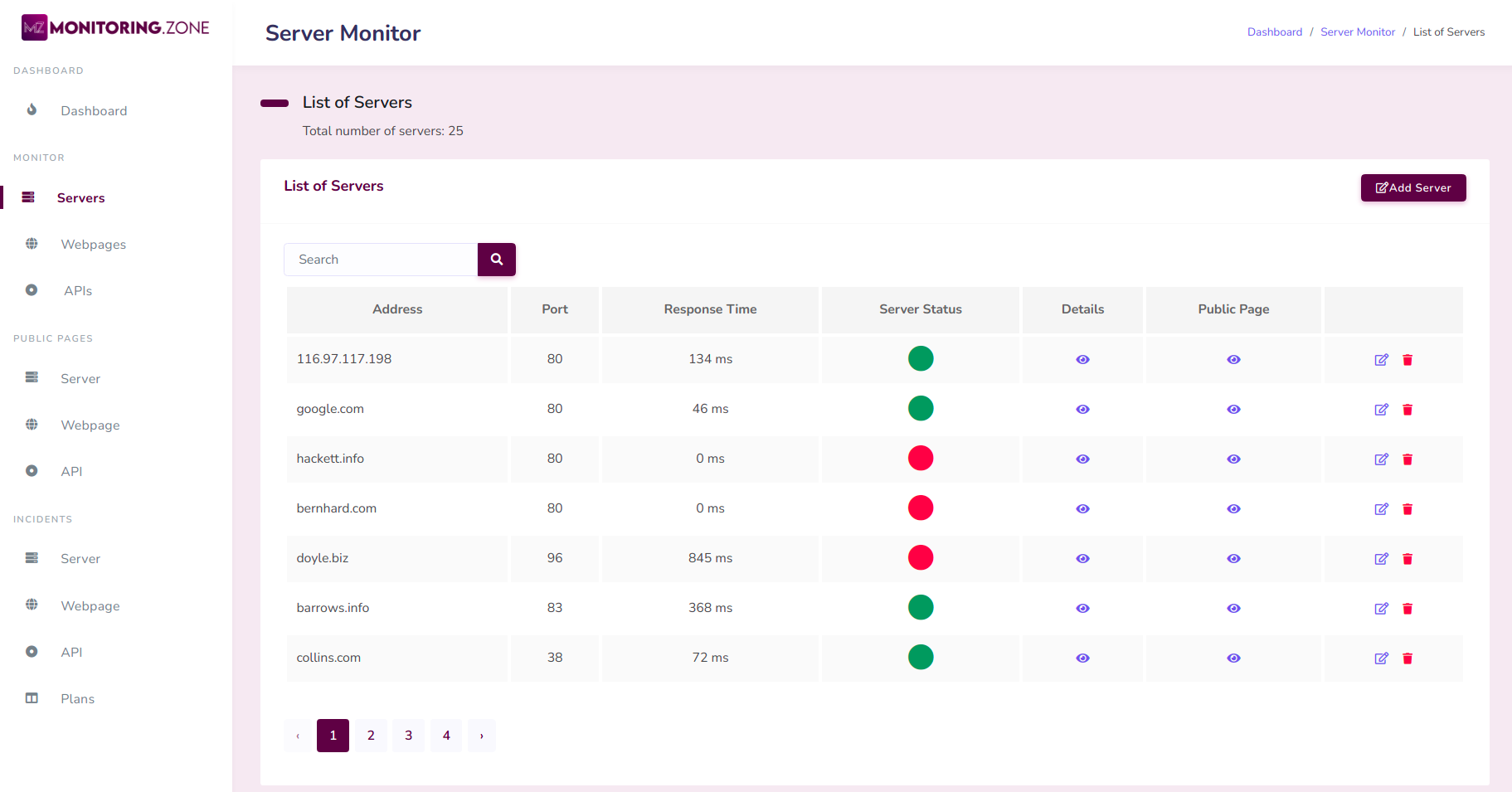Delete the barrows.info server
Viewport: 1512px width, 792px height.
coord(1407,609)
